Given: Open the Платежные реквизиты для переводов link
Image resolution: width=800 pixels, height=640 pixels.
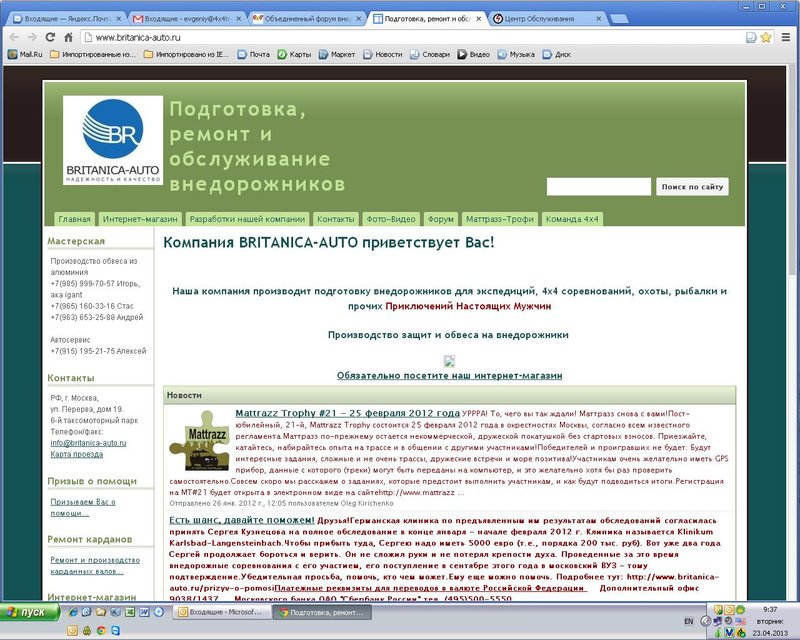Looking at the screenshot, I should click(430, 588).
